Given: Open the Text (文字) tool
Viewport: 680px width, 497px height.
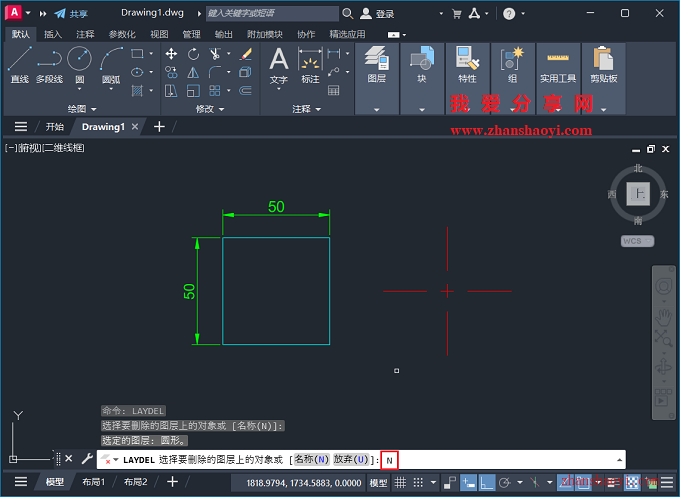Looking at the screenshot, I should (279, 64).
